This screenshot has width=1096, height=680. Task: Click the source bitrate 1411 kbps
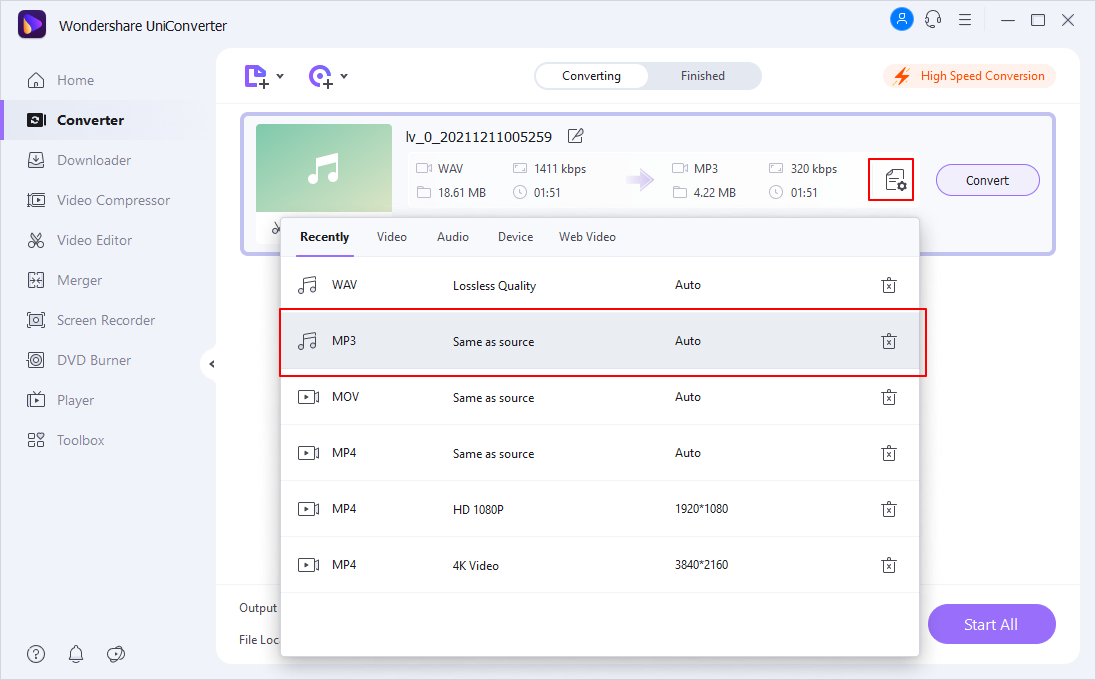point(560,169)
